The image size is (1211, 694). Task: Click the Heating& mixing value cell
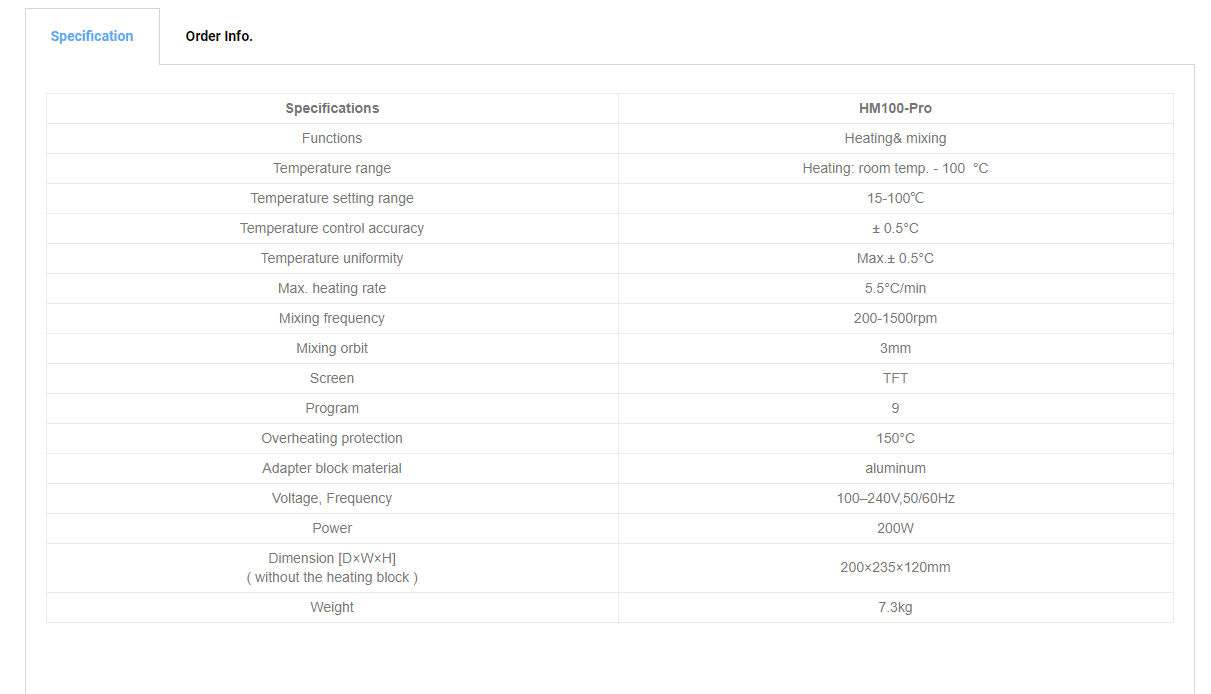895,138
